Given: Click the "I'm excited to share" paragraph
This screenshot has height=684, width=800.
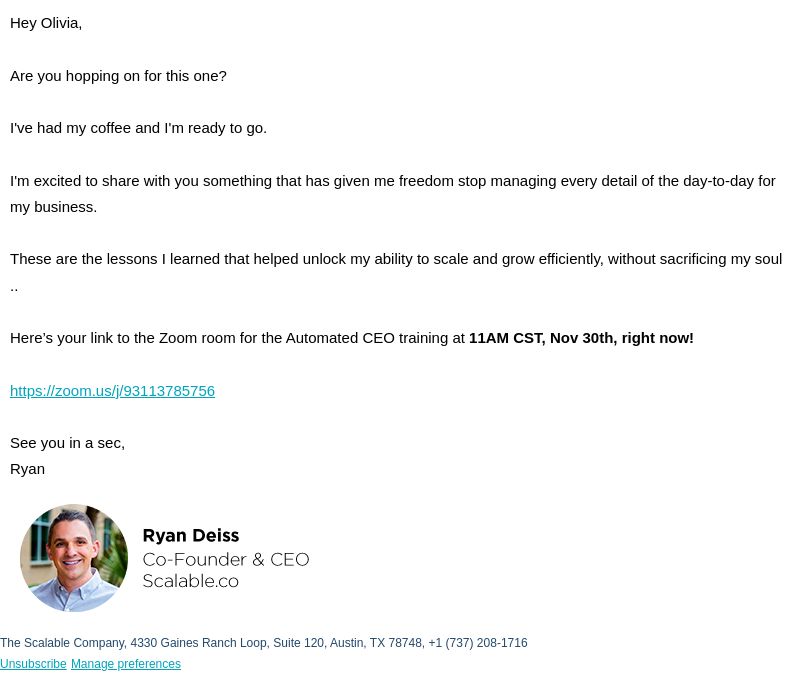Looking at the screenshot, I should 393,194.
